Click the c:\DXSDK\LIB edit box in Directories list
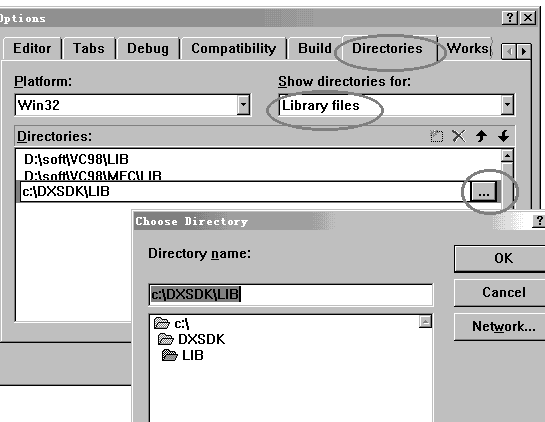Screen dimensions: 545x422 244,192
